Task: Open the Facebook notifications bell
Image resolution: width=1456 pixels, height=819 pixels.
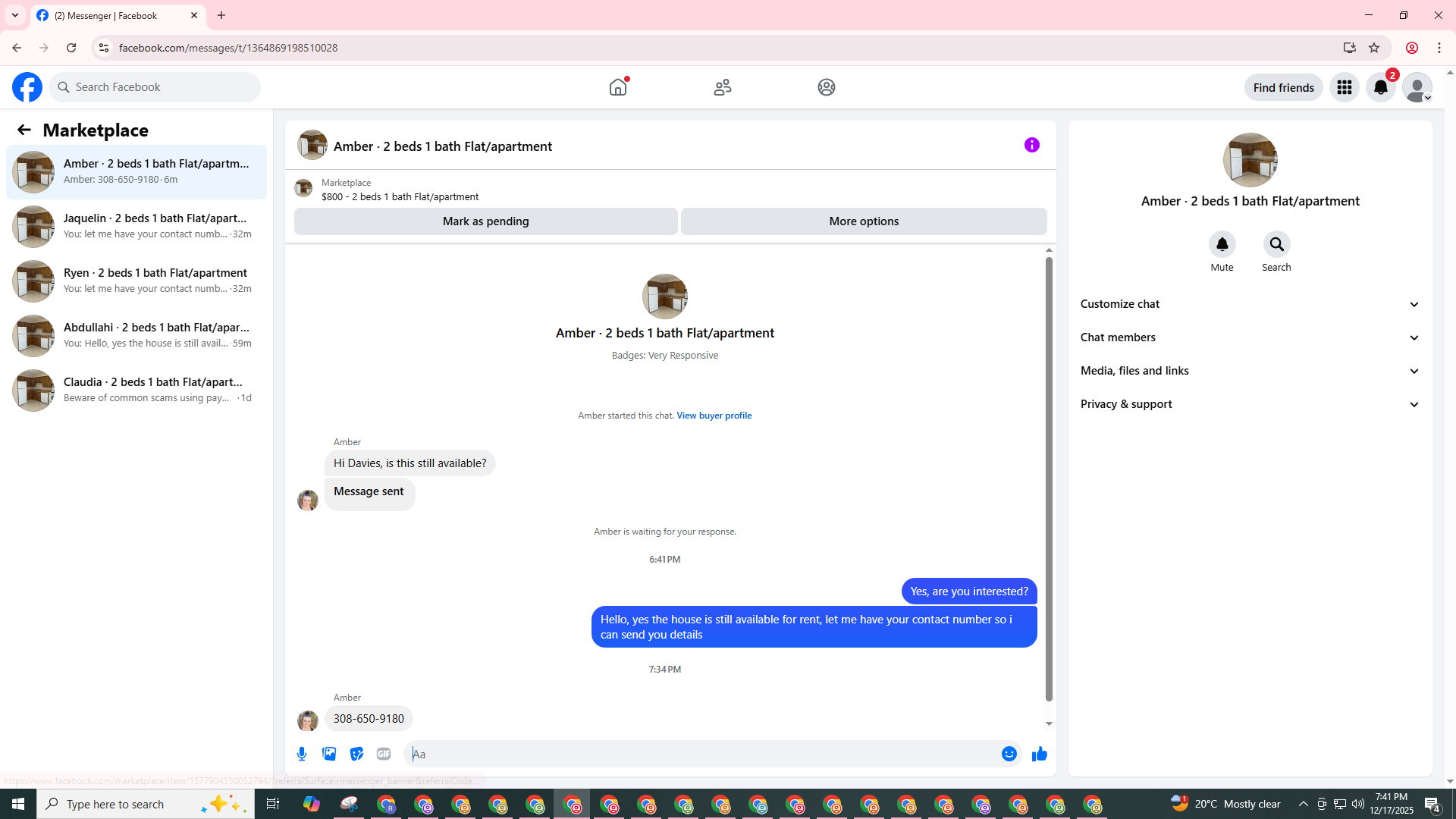Action: [x=1380, y=87]
